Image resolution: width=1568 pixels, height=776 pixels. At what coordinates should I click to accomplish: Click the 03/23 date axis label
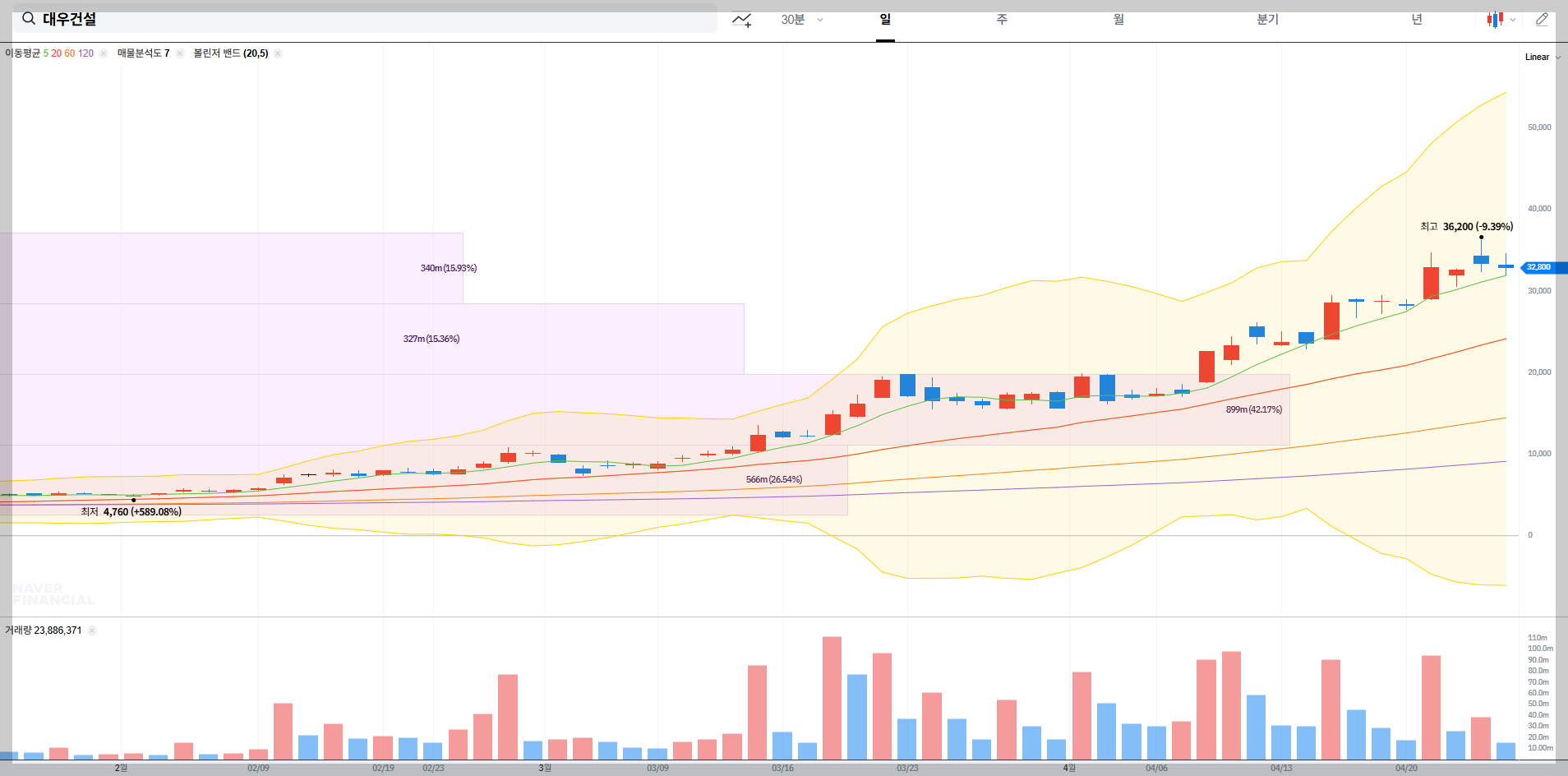[907, 768]
